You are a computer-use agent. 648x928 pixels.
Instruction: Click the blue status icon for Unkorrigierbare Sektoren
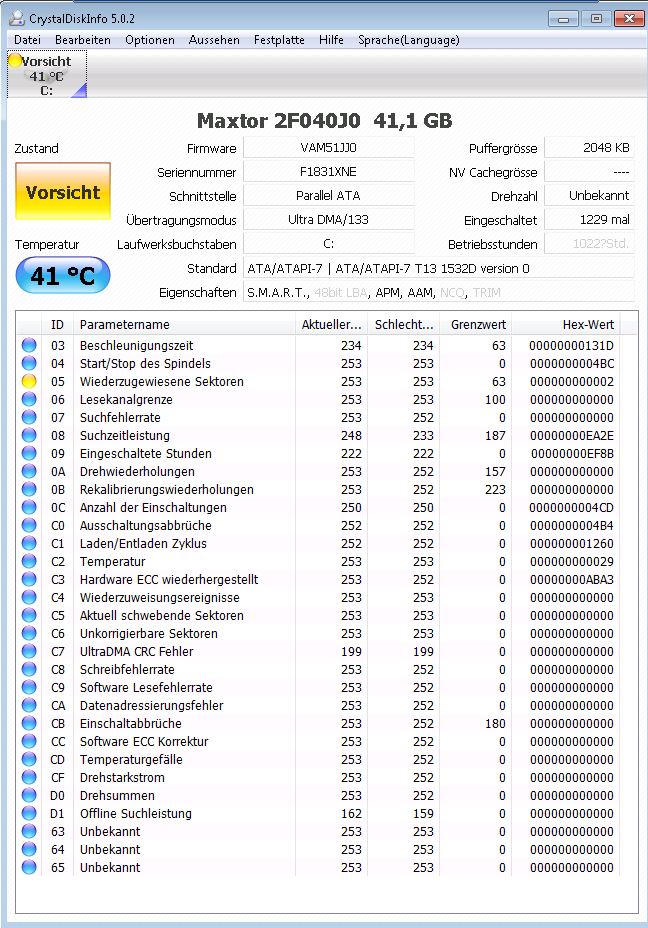pos(29,633)
